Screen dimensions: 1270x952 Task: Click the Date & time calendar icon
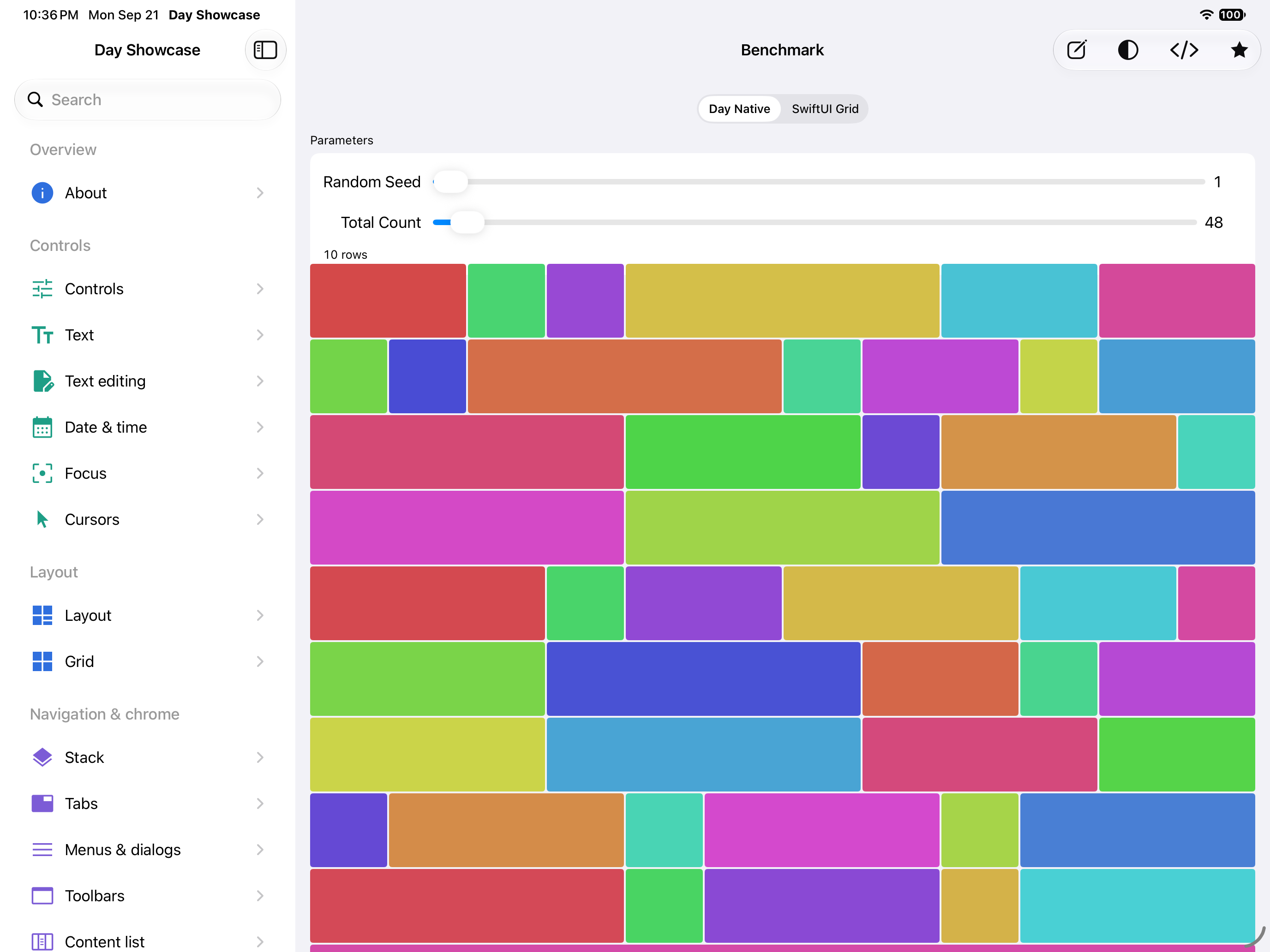[x=42, y=427]
